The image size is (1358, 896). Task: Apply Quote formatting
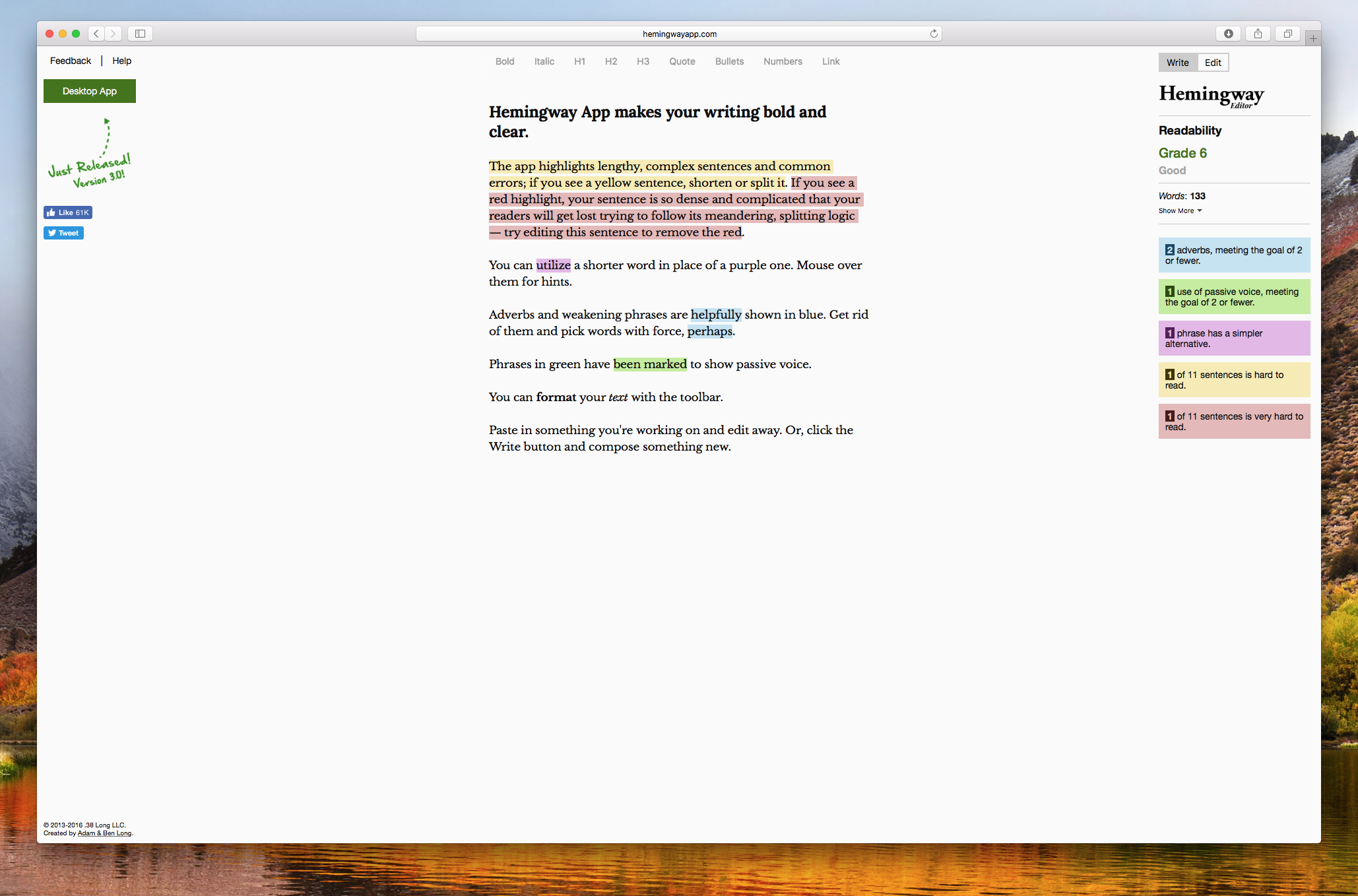click(682, 61)
